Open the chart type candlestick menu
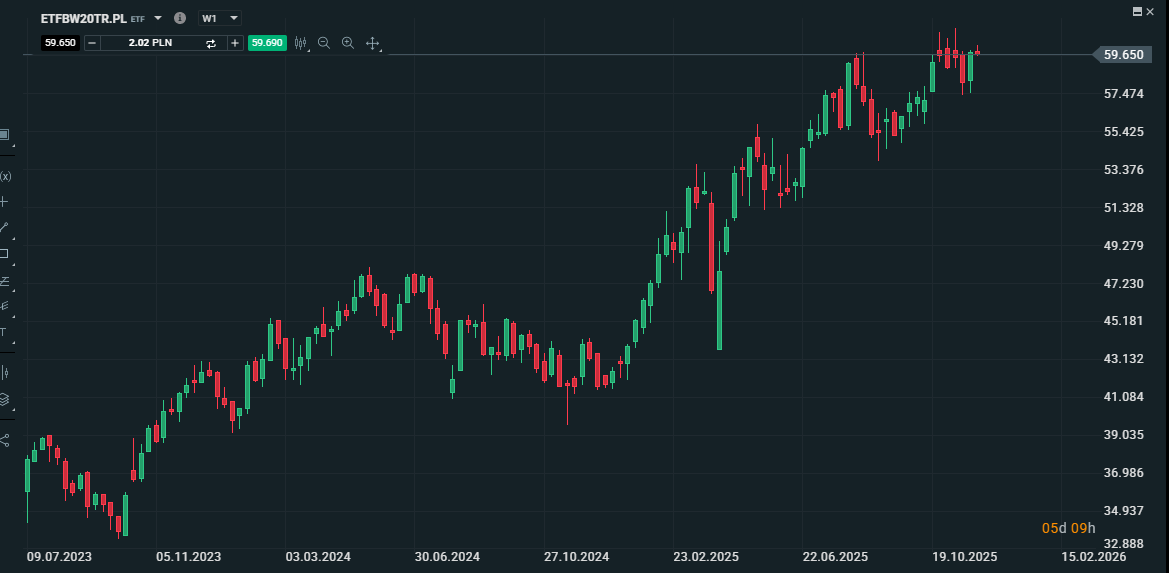This screenshot has height=573, width=1169. 299,43
